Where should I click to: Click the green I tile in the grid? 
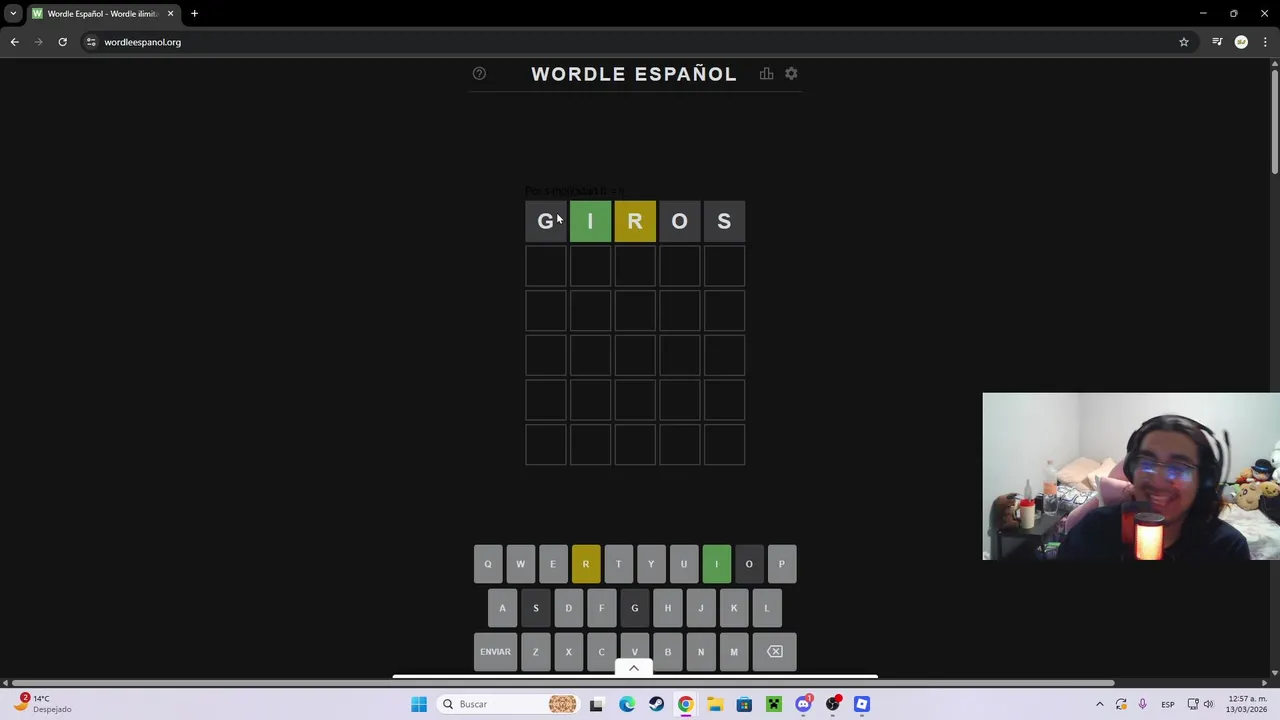[590, 221]
